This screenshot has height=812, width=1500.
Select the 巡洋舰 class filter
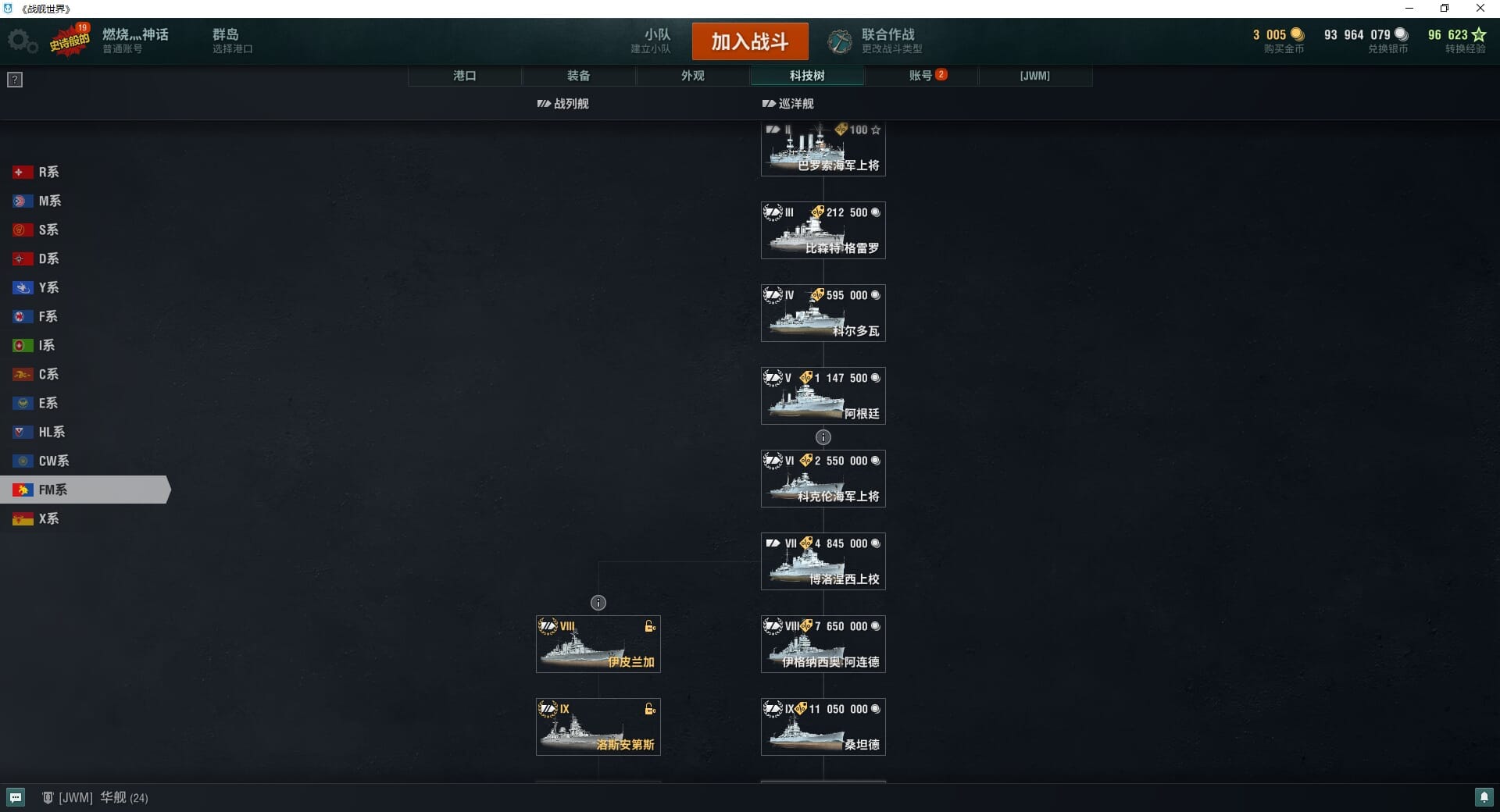(788, 104)
